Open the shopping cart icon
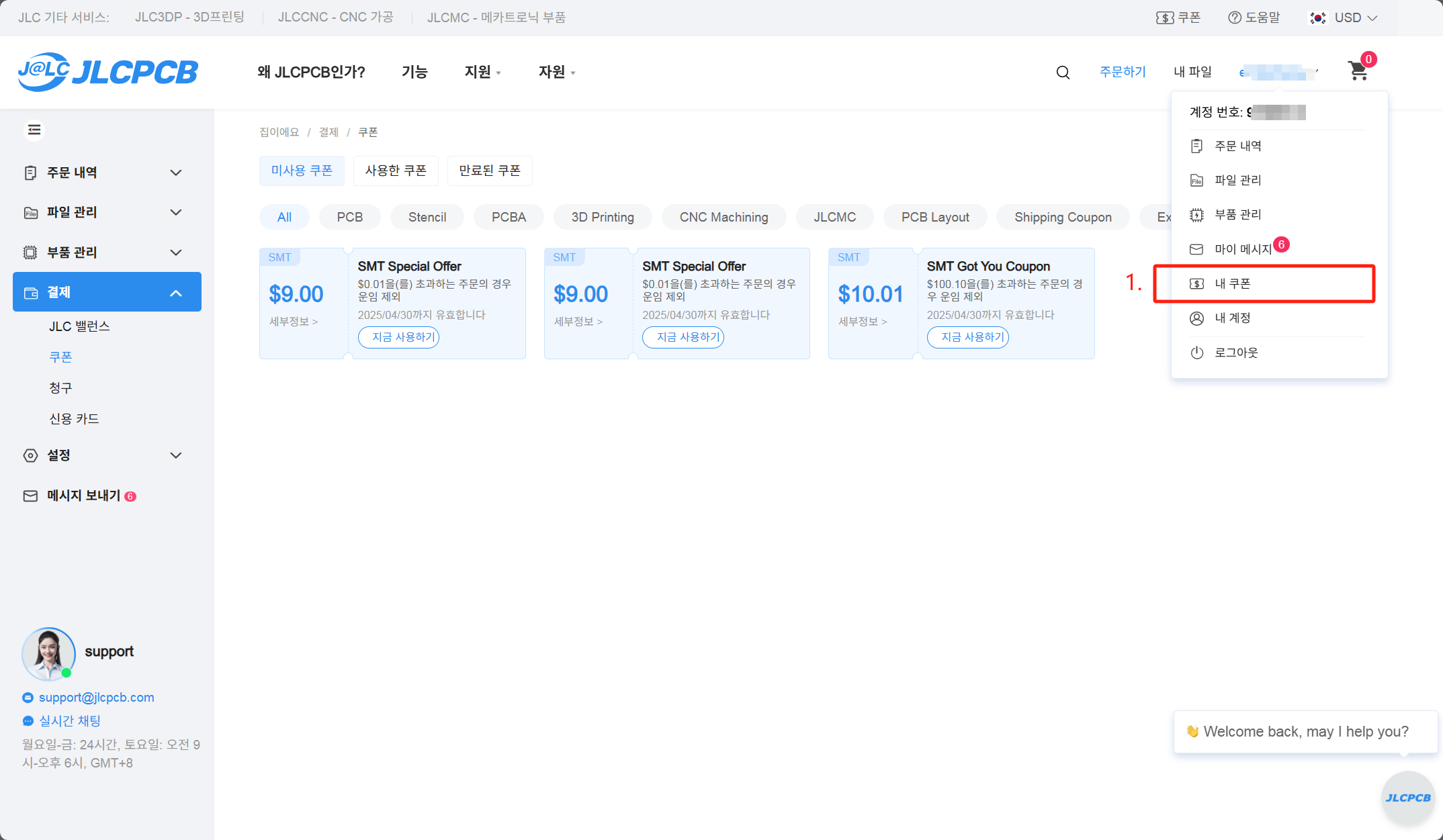This screenshot has width=1443, height=840. click(1358, 71)
